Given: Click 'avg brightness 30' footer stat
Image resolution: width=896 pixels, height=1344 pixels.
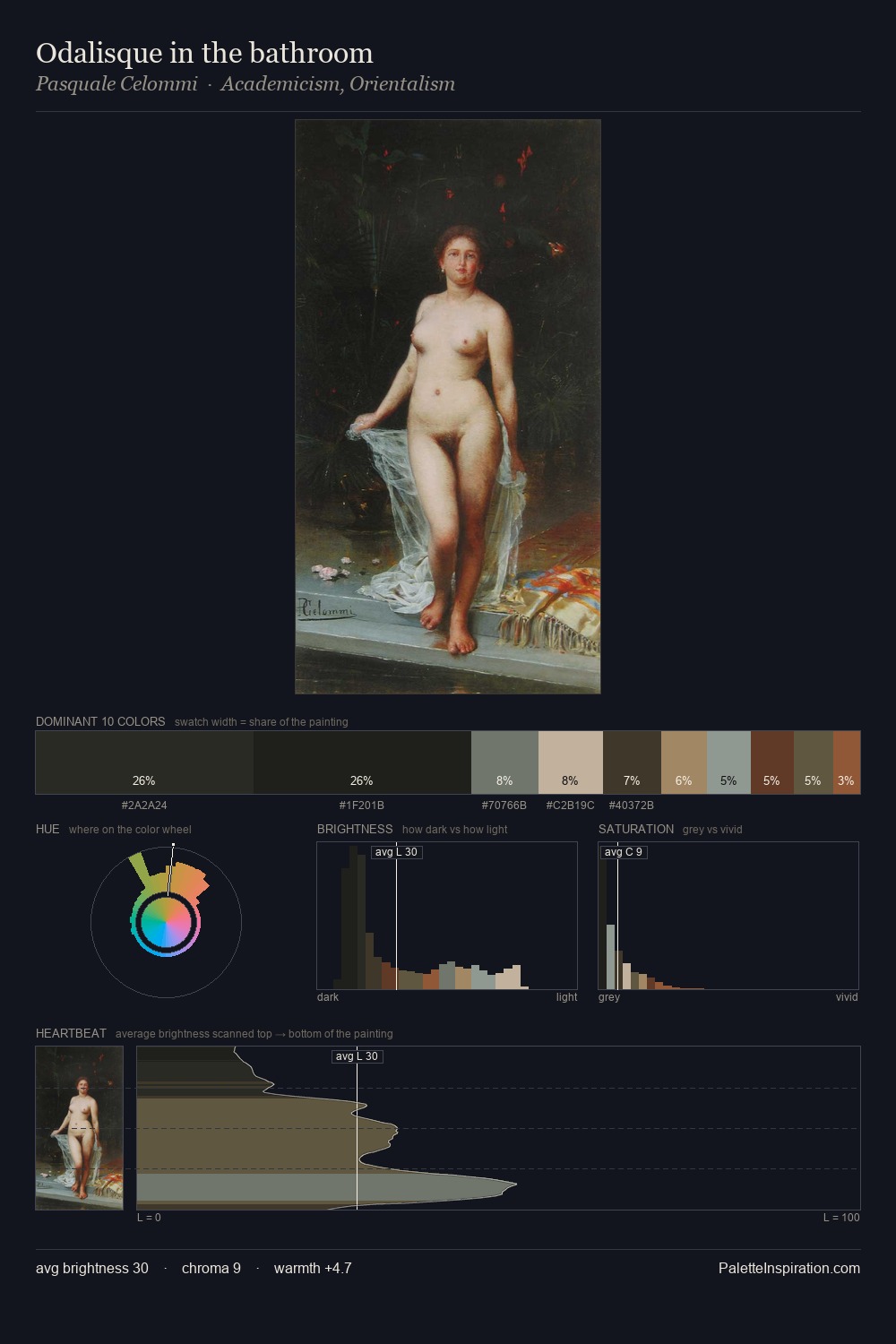Looking at the screenshot, I should pyautogui.click(x=92, y=1268).
